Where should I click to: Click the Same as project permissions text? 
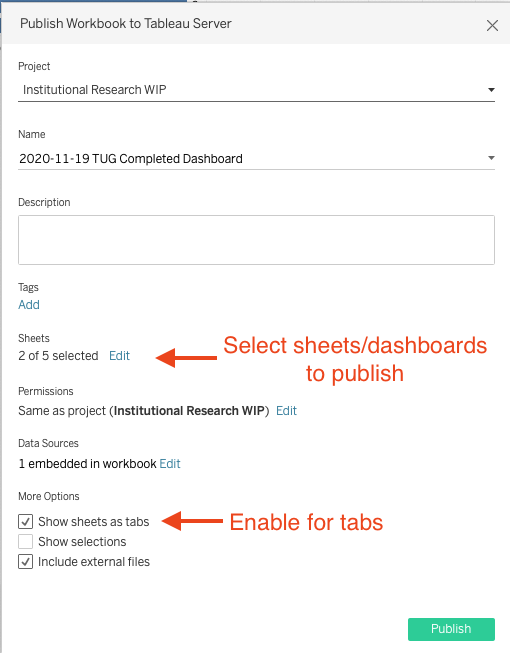144,411
